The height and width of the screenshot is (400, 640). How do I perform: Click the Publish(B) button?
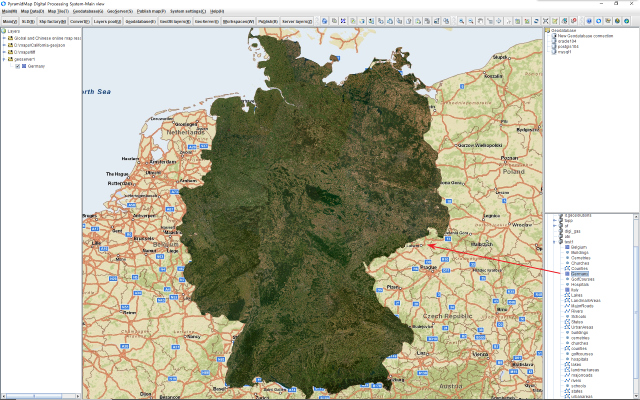[x=268, y=21]
